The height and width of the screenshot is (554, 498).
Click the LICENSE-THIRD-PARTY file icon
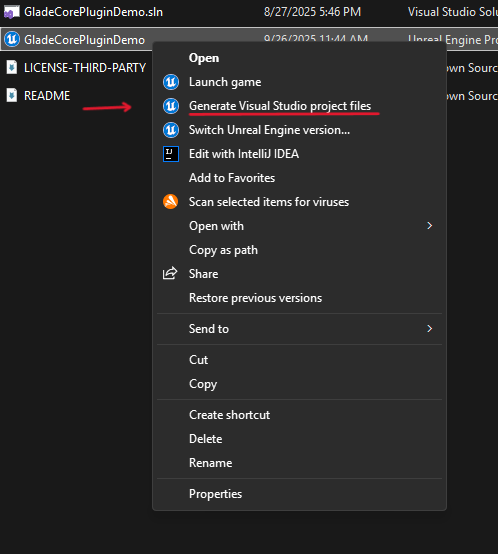click(12, 67)
